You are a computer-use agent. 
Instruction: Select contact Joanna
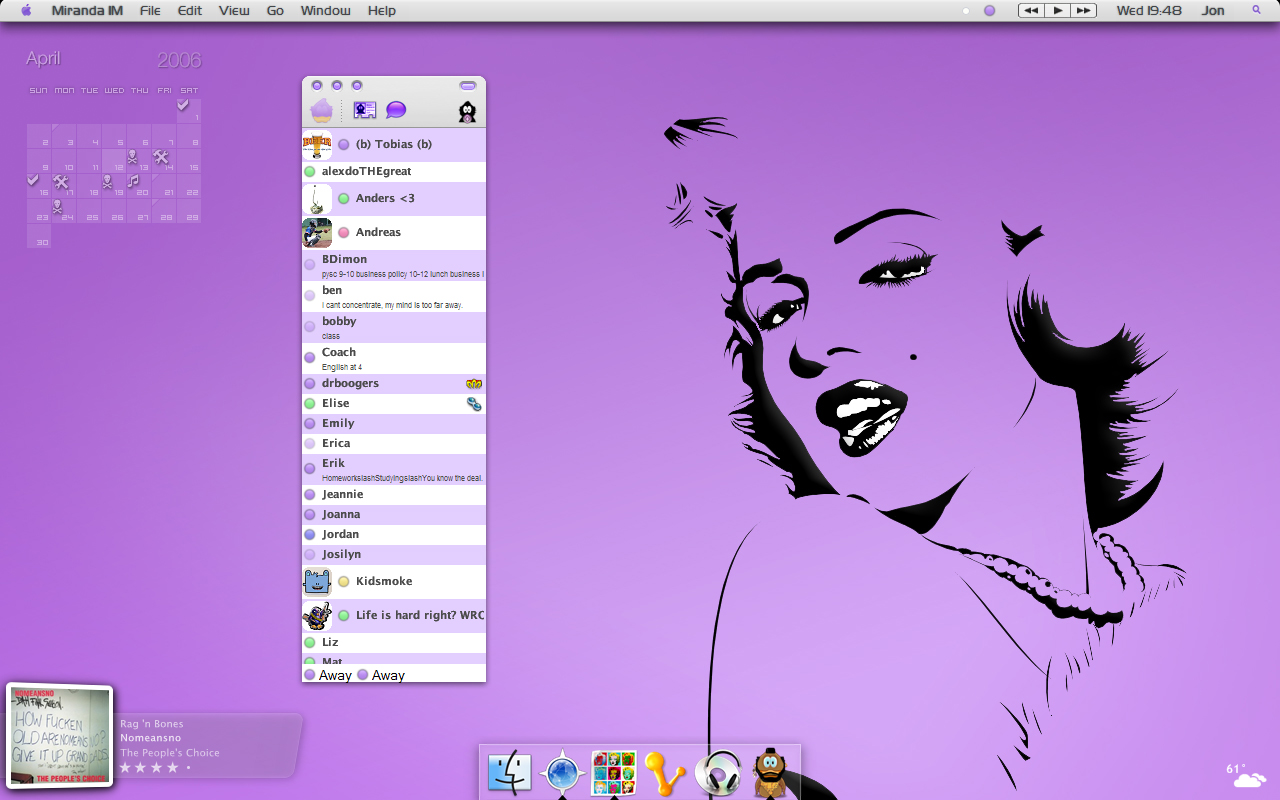394,515
